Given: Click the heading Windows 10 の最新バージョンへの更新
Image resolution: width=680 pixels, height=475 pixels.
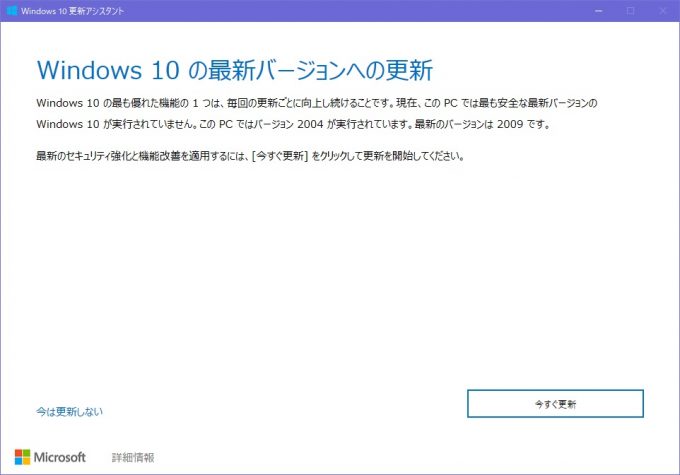Looking at the screenshot, I should pos(235,70).
